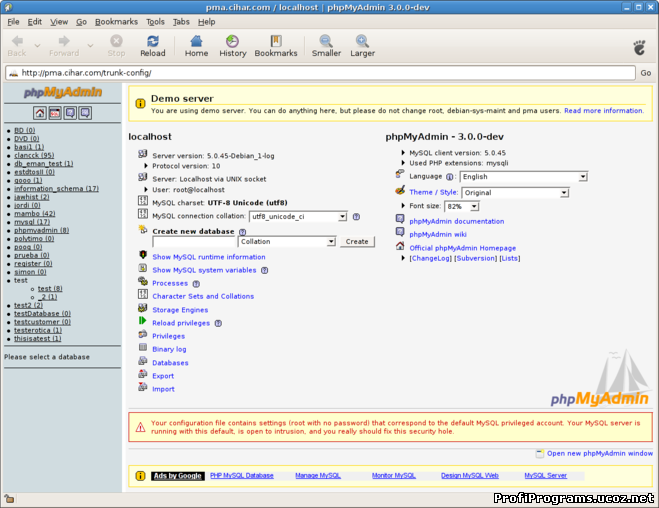
Task: Open the Bookmarks toolbar icon
Action: pyautogui.click(x=276, y=41)
